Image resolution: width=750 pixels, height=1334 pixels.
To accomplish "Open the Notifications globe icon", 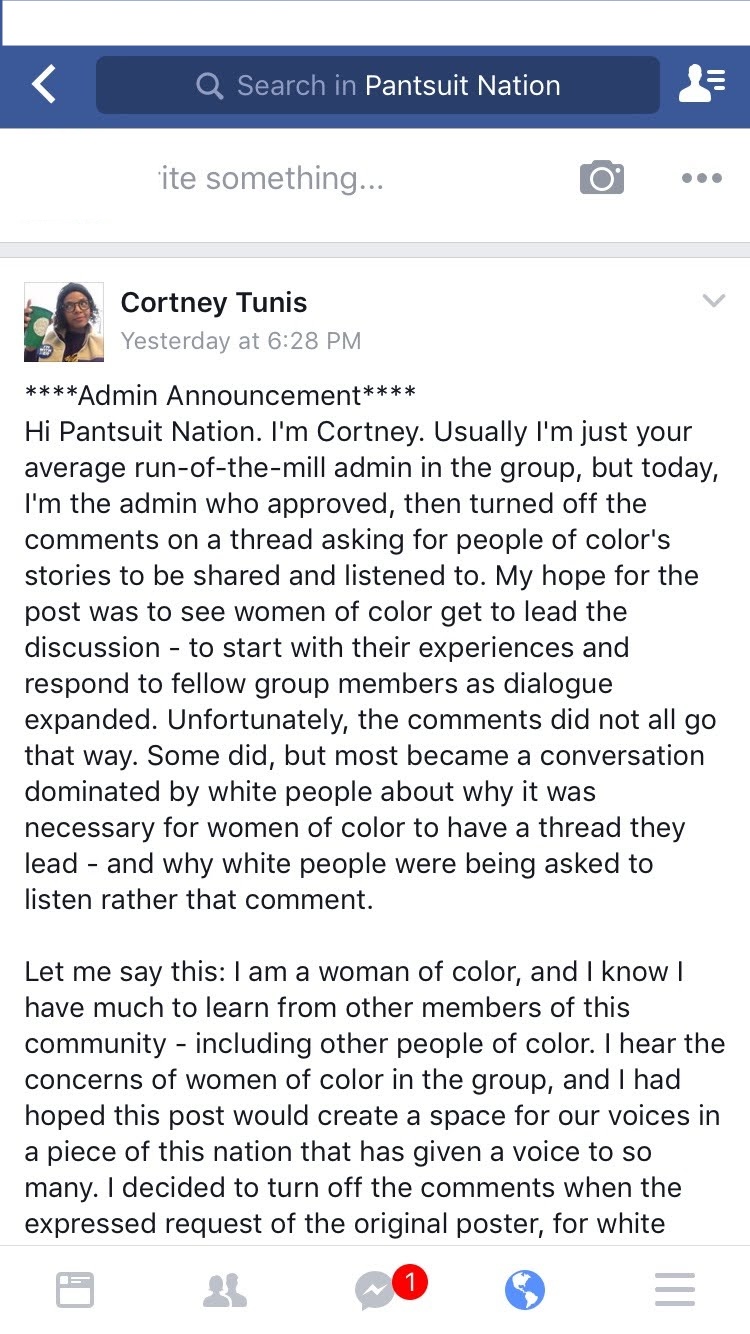I will coord(525,1290).
